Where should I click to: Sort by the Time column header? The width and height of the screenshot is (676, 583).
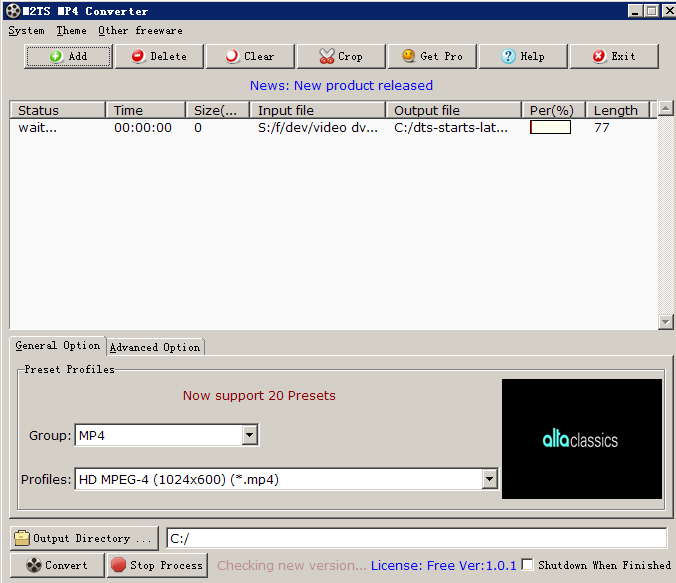point(146,110)
